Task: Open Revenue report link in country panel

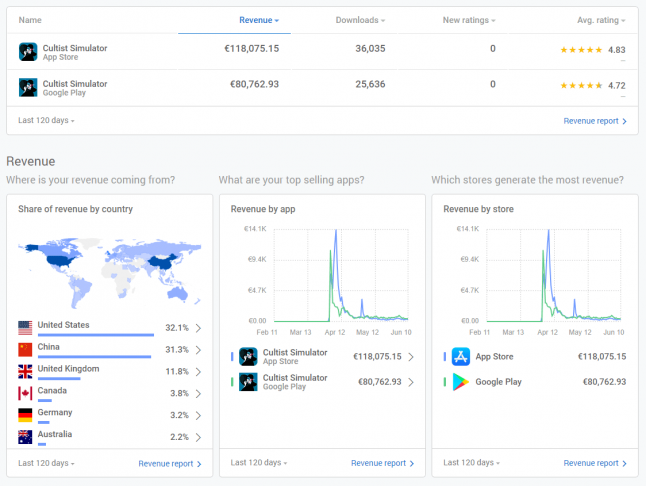Action: tap(170, 463)
